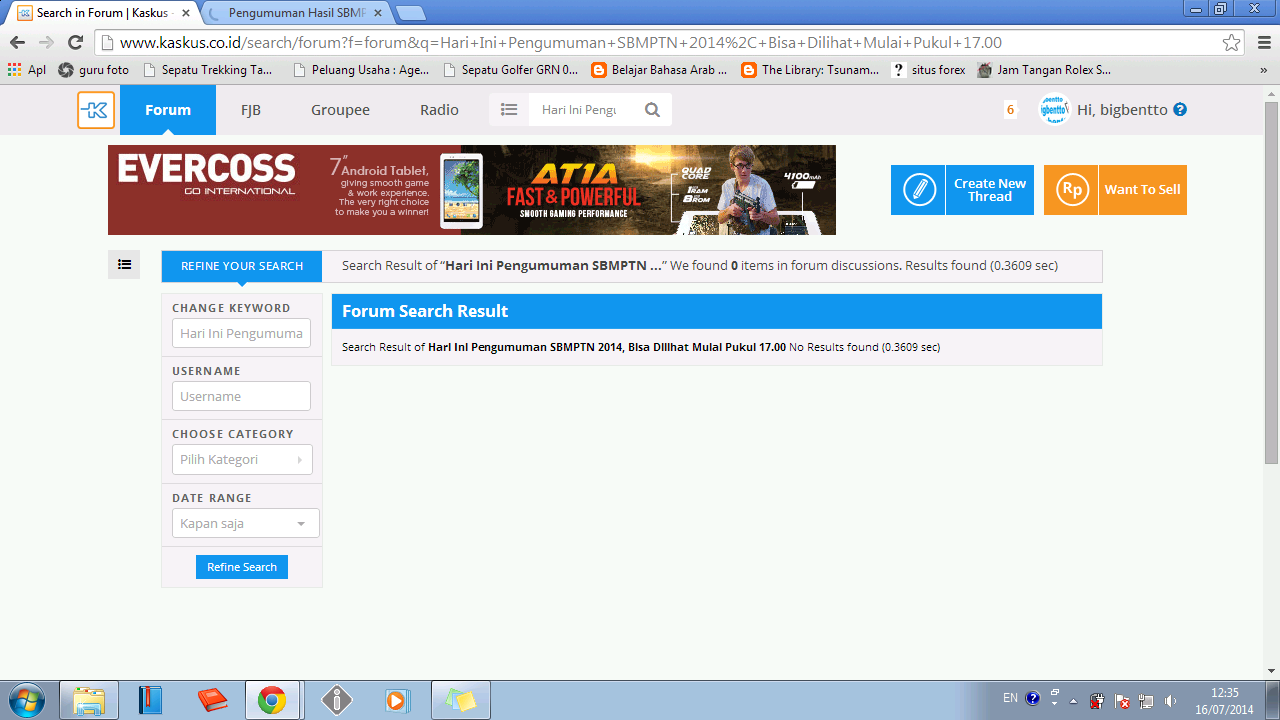This screenshot has height=720, width=1280.
Task: Click the Refine Search button
Action: [x=242, y=567]
